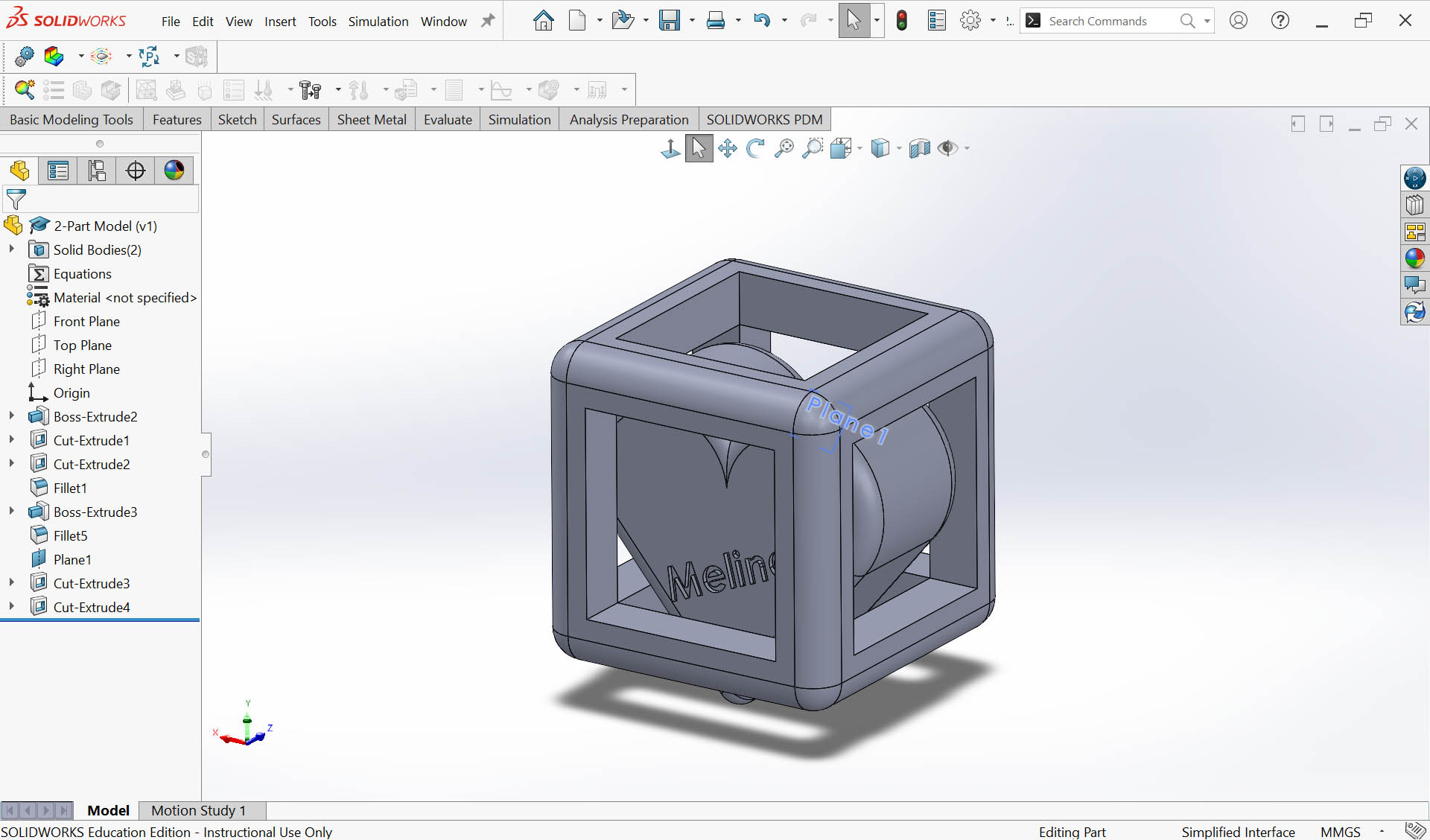The width and height of the screenshot is (1430, 840).
Task: Click the MMGS unit system button
Action: tap(1340, 832)
